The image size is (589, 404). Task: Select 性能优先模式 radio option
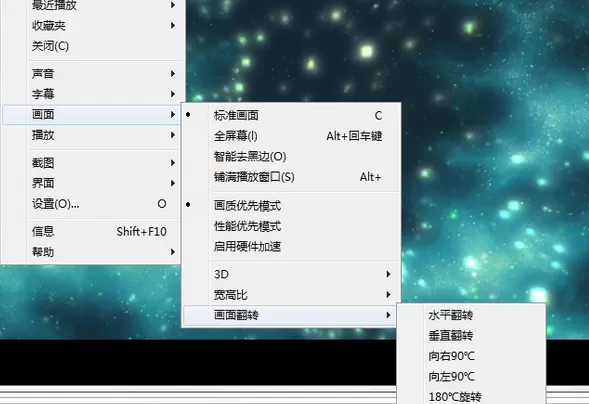(x=291, y=226)
